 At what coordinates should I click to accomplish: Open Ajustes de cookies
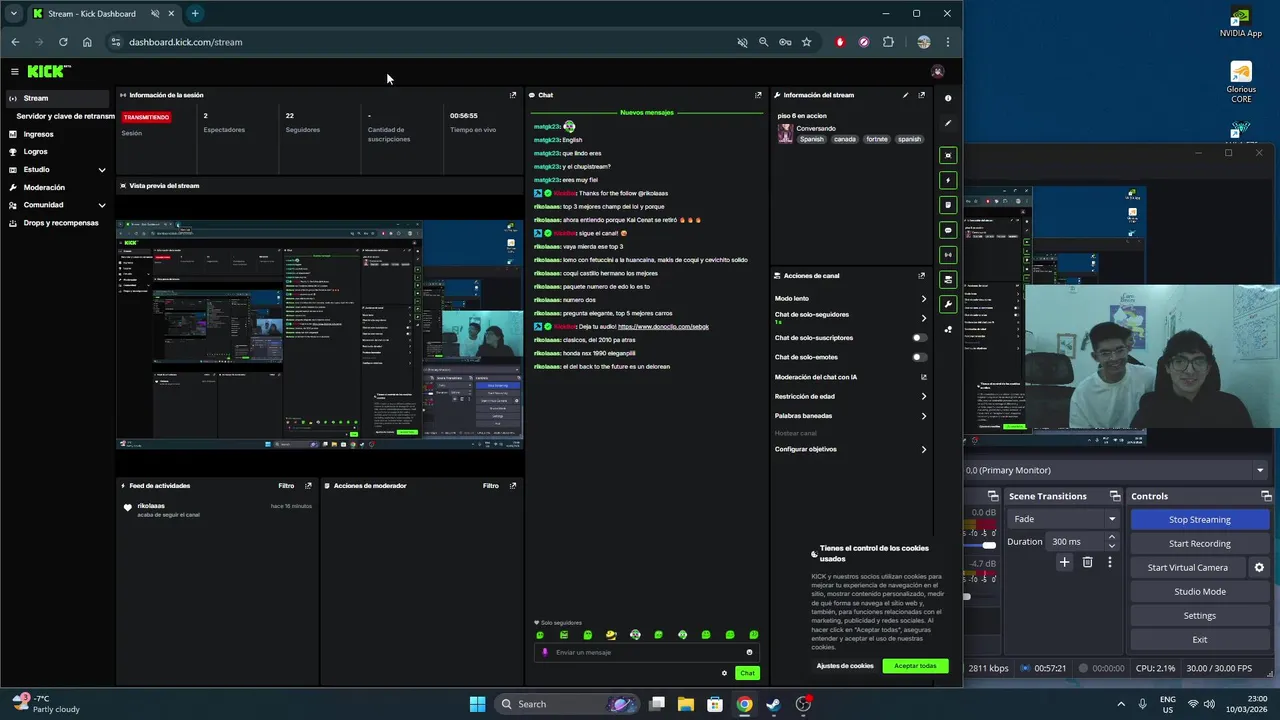pyautogui.click(x=845, y=666)
